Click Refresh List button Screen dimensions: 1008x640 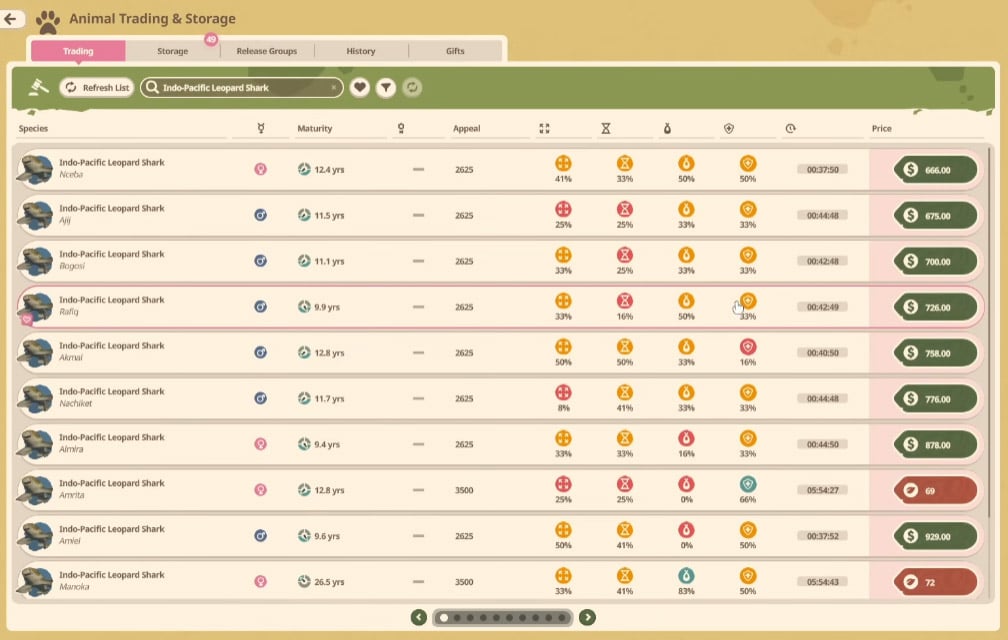click(x=97, y=87)
